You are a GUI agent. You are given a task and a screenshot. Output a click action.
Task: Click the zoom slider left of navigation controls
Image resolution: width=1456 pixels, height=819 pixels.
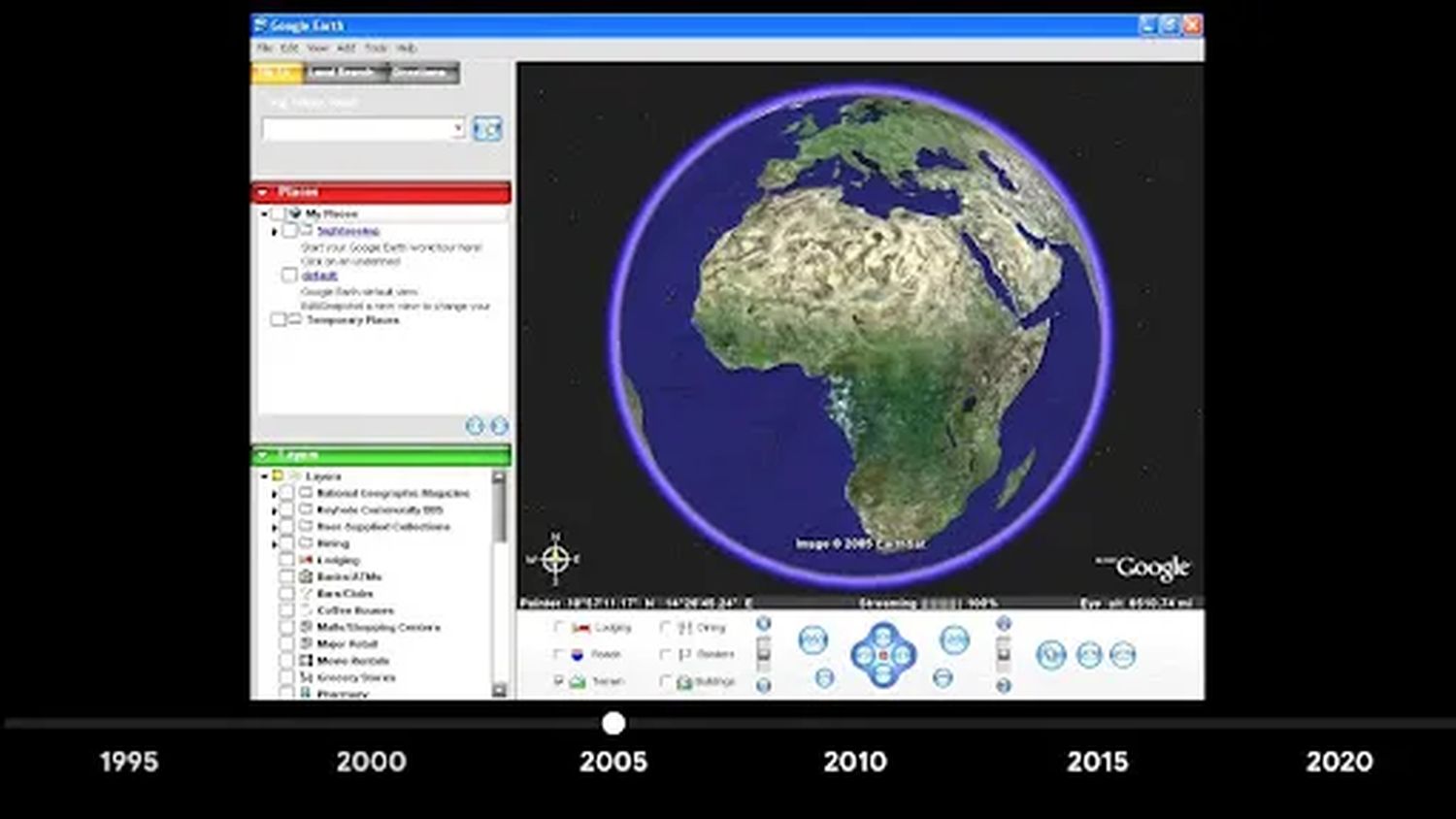tap(764, 653)
